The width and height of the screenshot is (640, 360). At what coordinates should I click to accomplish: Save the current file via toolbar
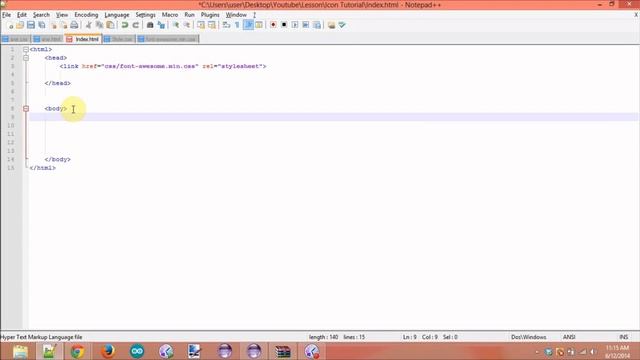coord(31,25)
